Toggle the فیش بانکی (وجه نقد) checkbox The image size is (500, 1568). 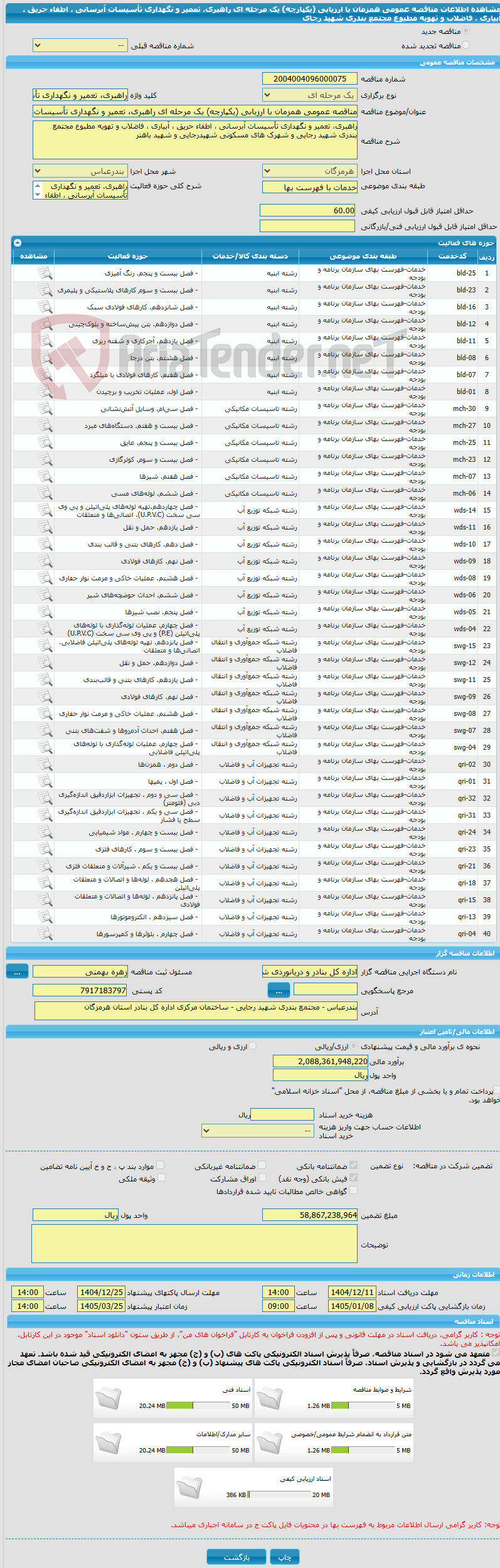point(353,1178)
